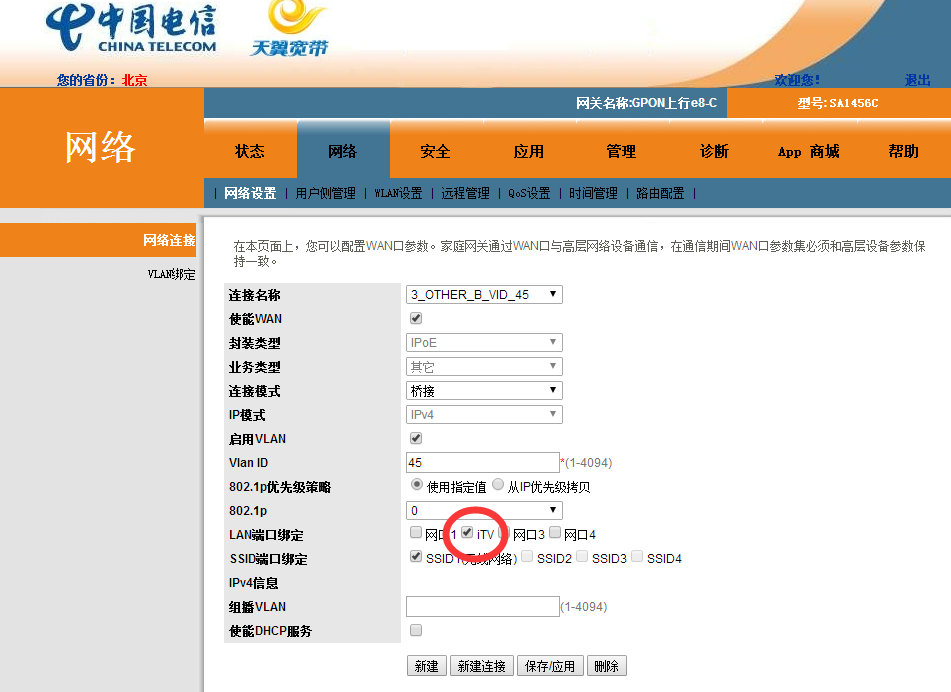Select 网络连接 in left sidebar
The width and height of the screenshot is (951, 692).
pos(169,240)
